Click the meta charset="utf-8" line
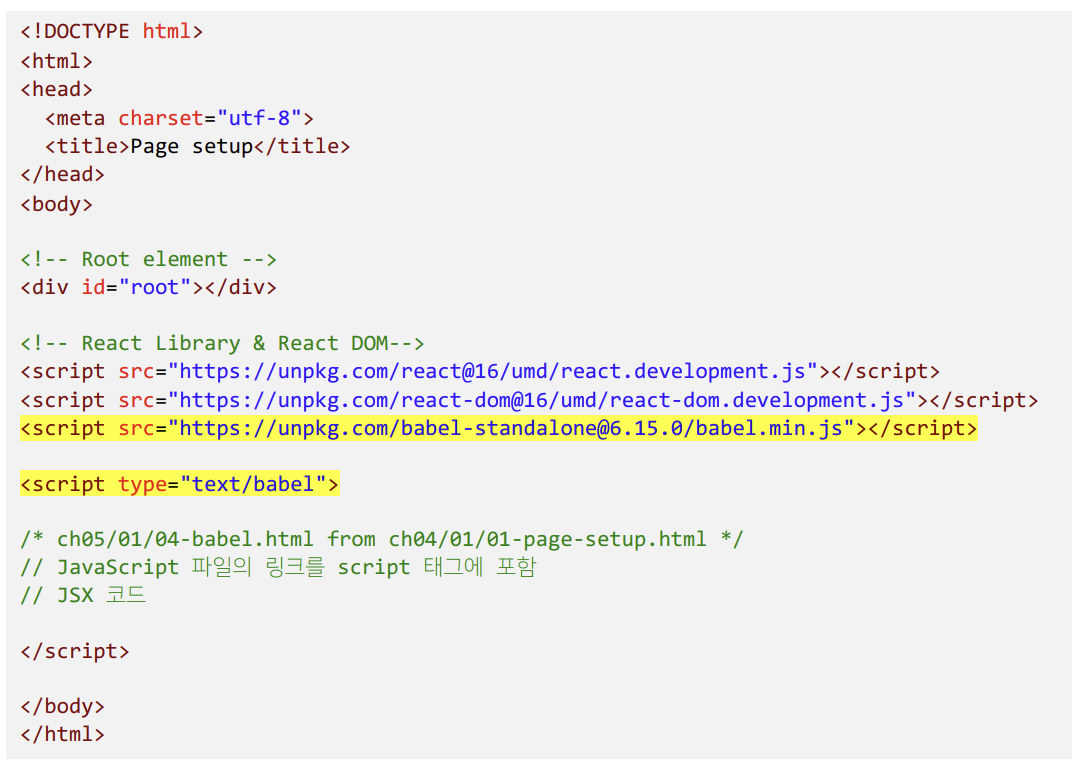The image size is (1079, 765). coord(180,118)
